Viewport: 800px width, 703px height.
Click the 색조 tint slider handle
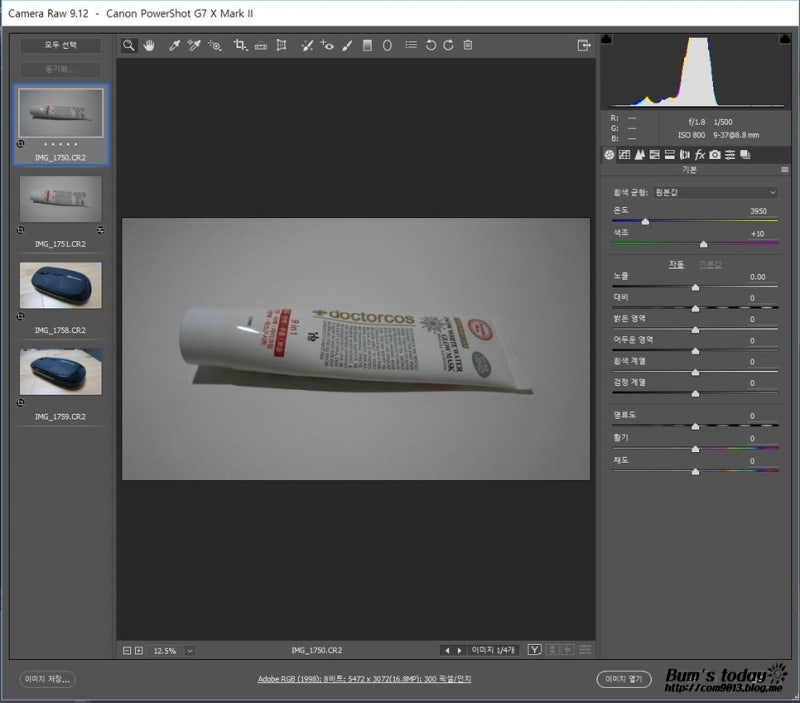[704, 244]
